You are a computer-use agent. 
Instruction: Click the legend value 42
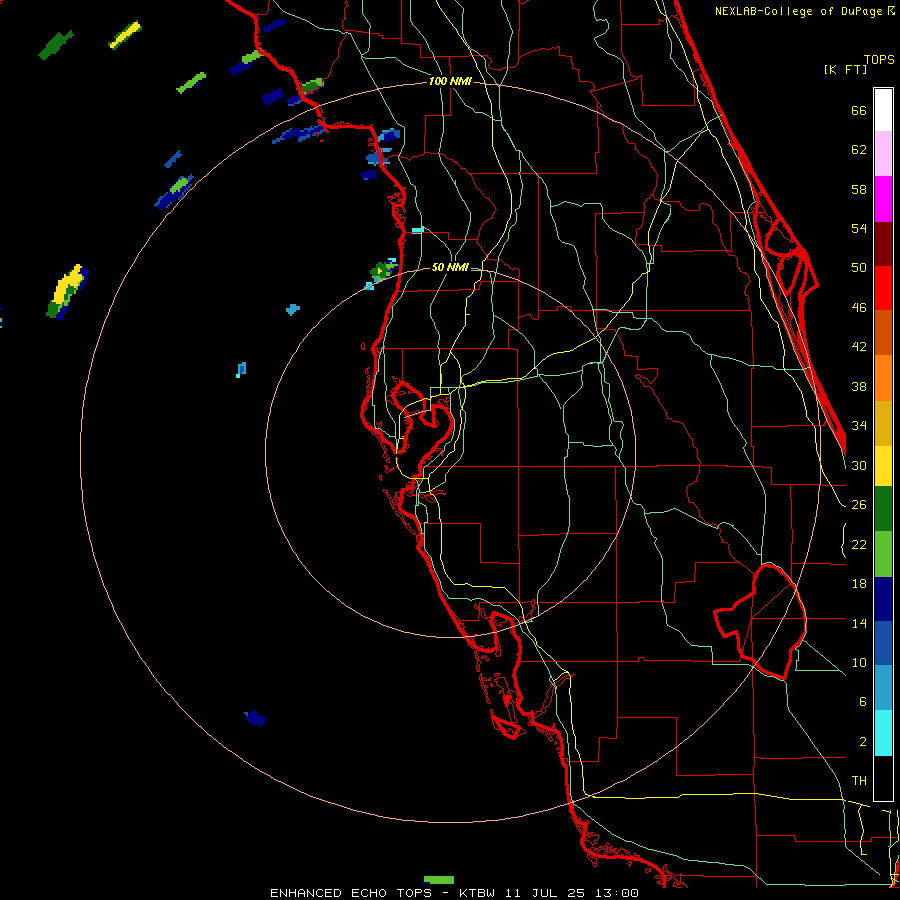tap(859, 347)
